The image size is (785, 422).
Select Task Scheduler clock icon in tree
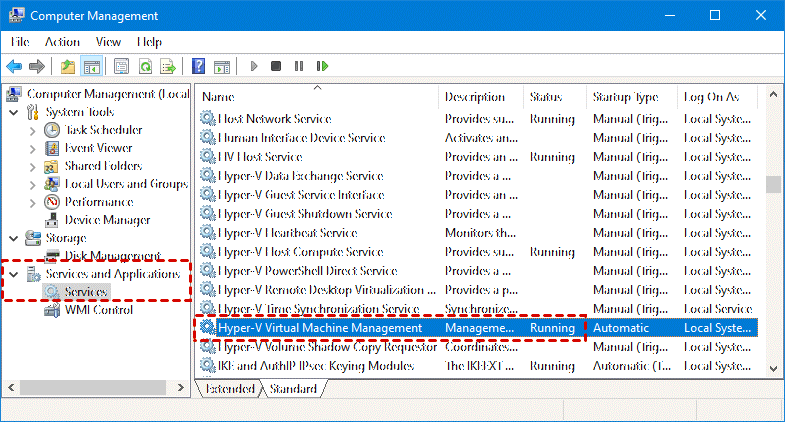pyautogui.click(x=52, y=130)
